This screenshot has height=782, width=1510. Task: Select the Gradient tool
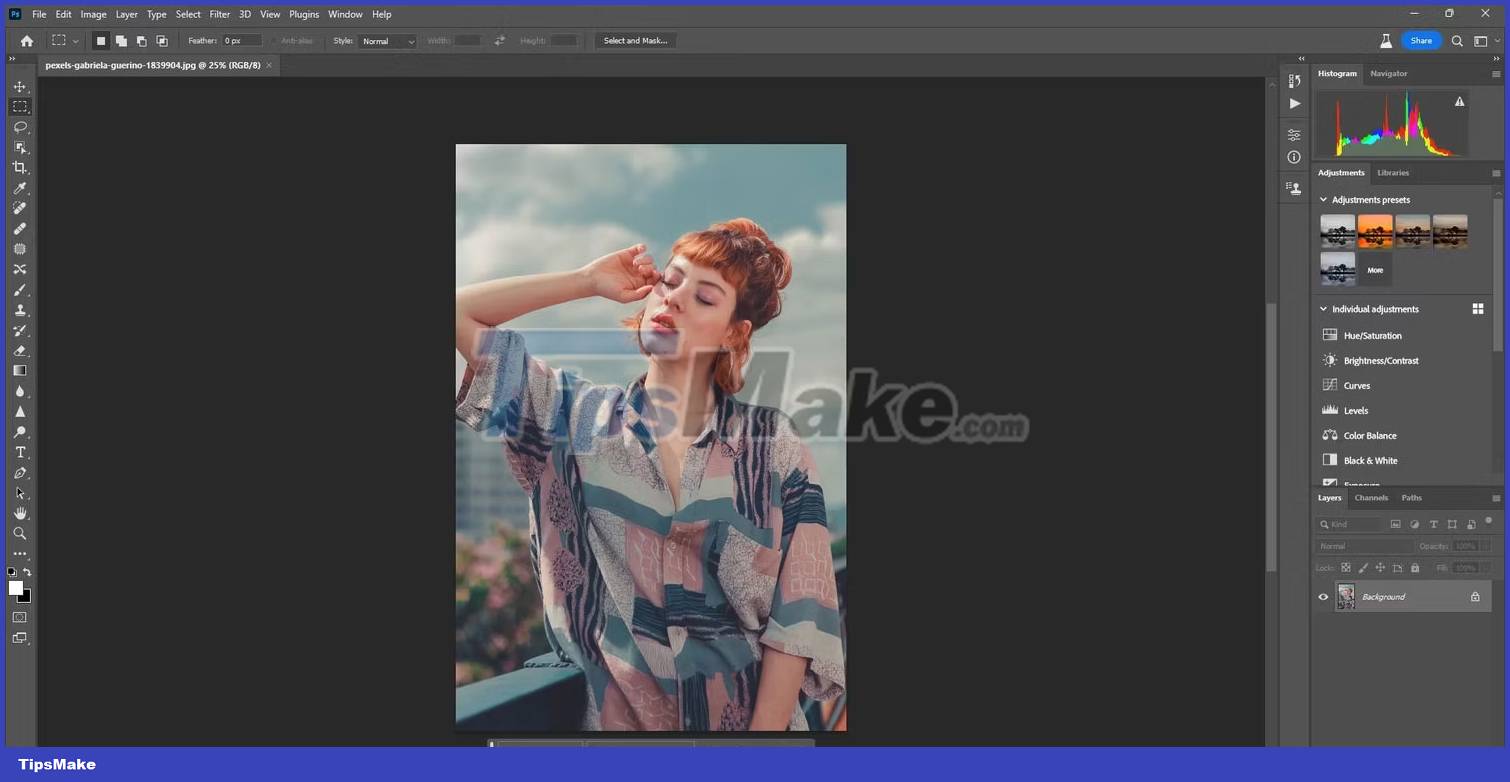click(x=20, y=370)
